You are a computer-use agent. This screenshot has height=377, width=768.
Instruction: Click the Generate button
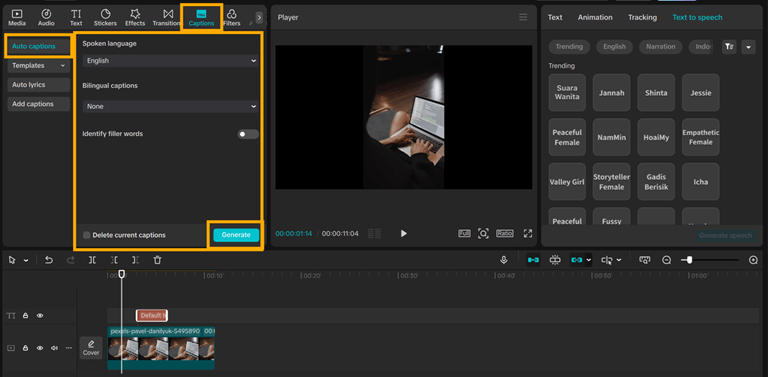pyautogui.click(x=236, y=235)
